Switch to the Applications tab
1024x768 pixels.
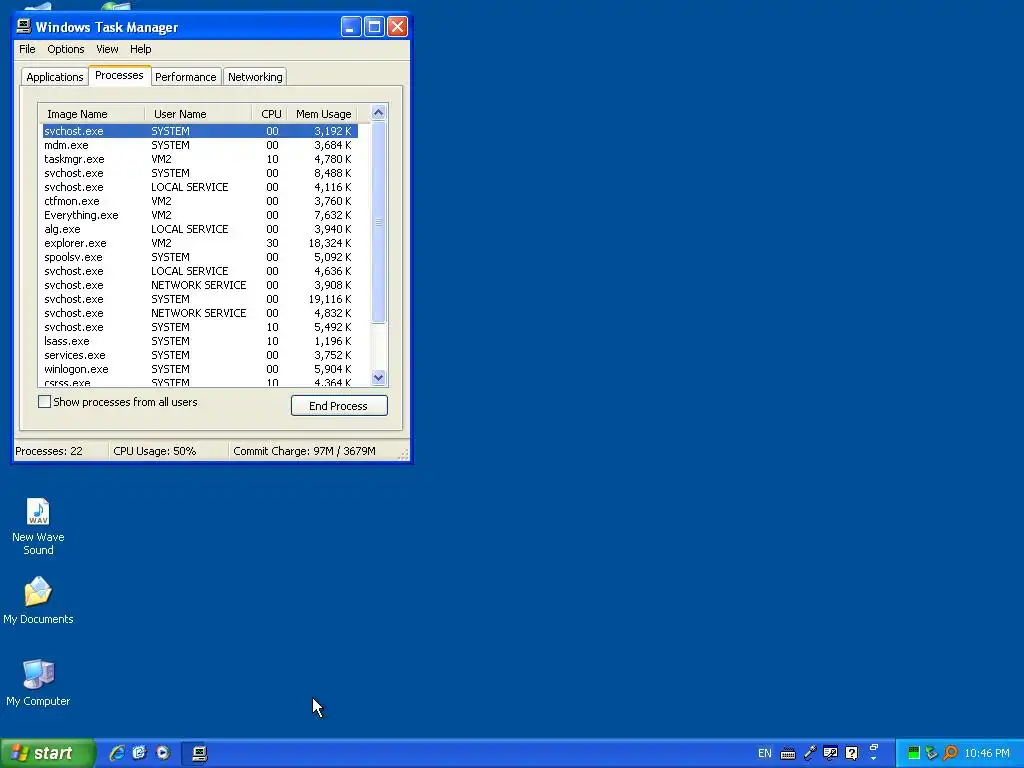point(55,77)
